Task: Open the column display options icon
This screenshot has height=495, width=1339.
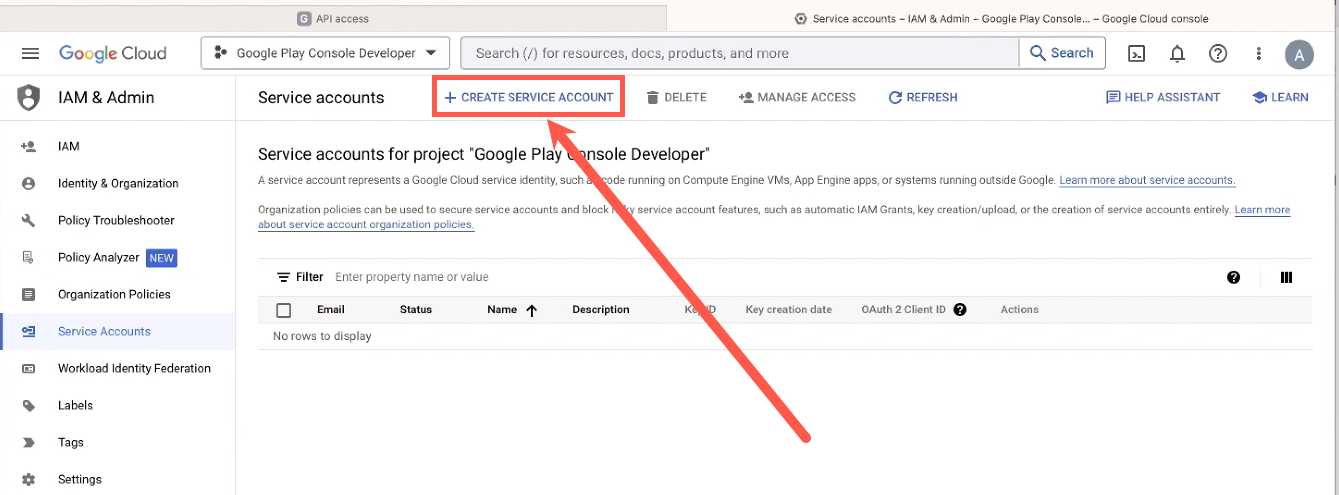Action: 1287,277
